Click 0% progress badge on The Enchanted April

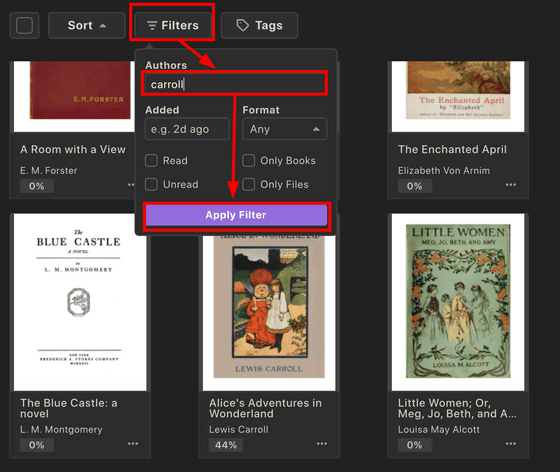414,186
